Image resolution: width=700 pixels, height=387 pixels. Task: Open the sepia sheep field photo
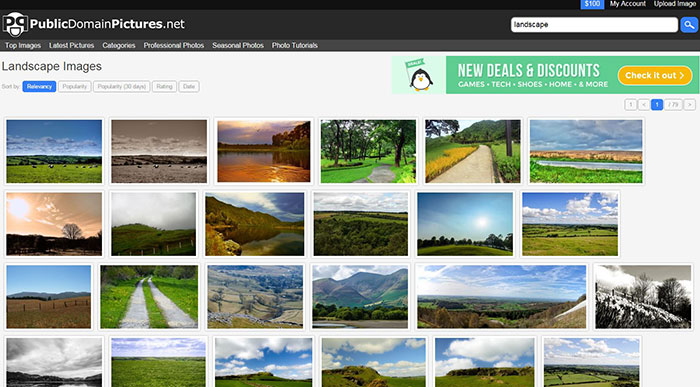(x=159, y=151)
